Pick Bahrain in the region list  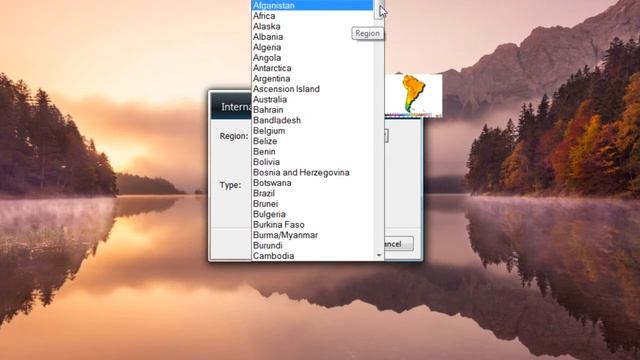[x=312, y=110]
